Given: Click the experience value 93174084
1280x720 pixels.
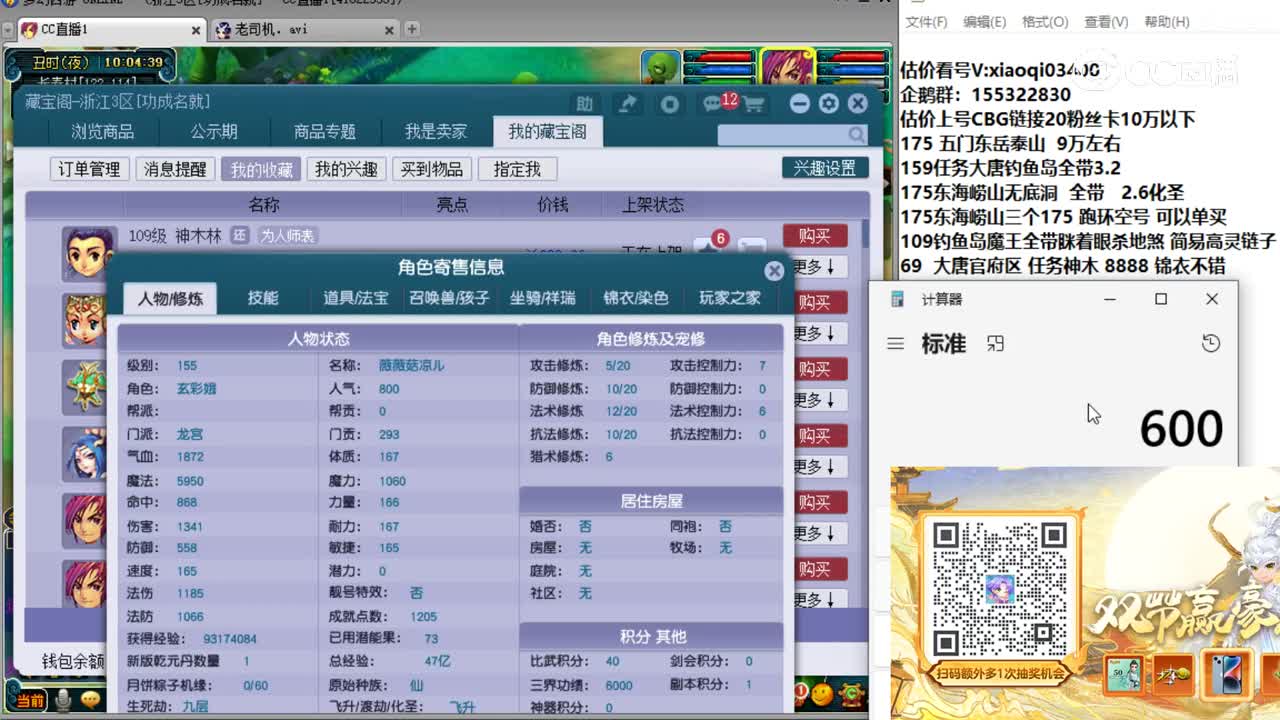Looking at the screenshot, I should click(230, 639).
